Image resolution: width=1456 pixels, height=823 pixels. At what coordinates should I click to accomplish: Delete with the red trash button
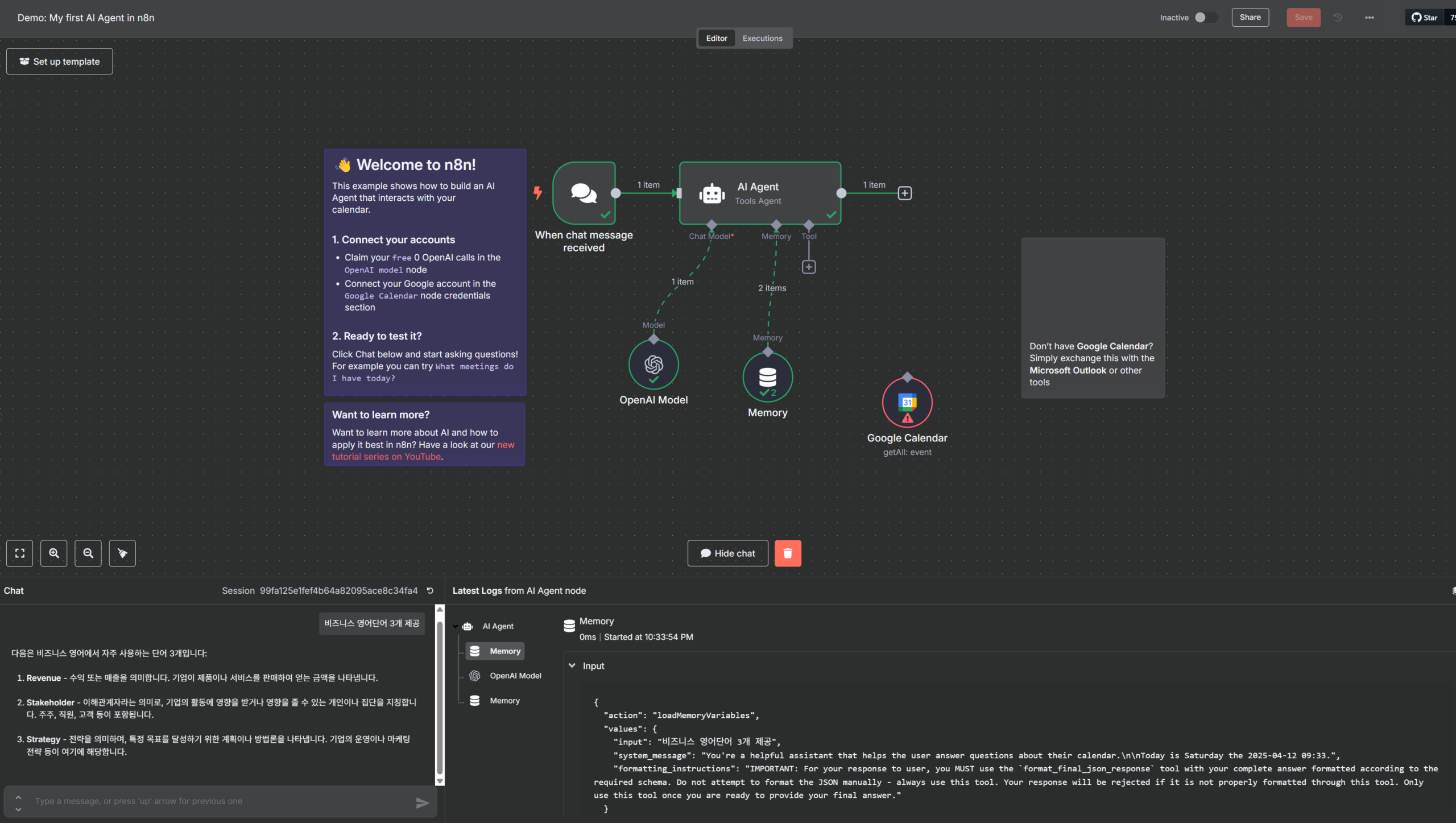(788, 553)
